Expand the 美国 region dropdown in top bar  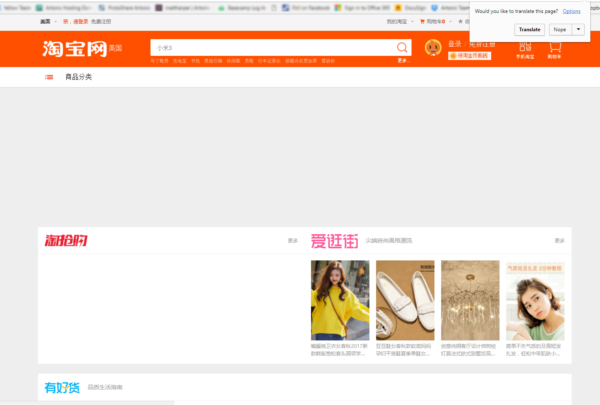pyautogui.click(x=48, y=21)
